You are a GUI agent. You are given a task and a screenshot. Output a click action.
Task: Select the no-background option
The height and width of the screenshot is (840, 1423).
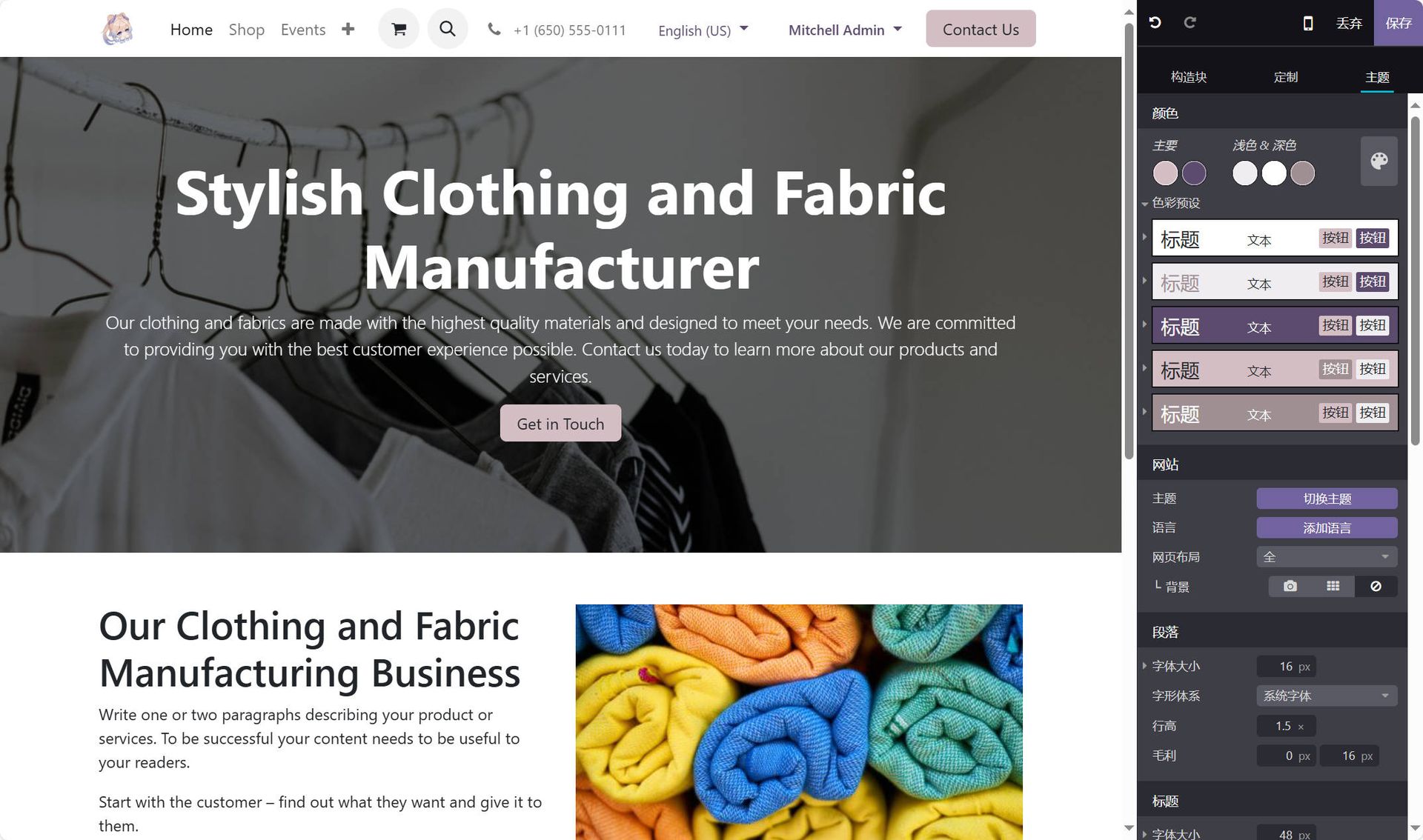[1376, 586]
